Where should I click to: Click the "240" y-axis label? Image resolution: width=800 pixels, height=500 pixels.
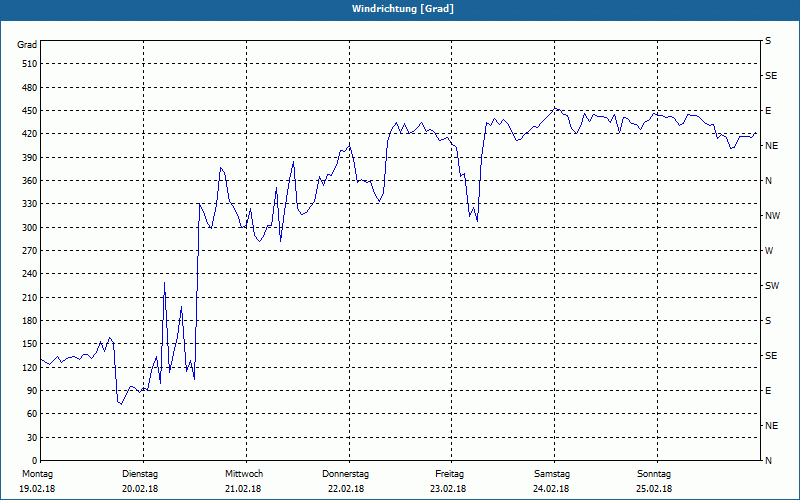tap(30, 274)
